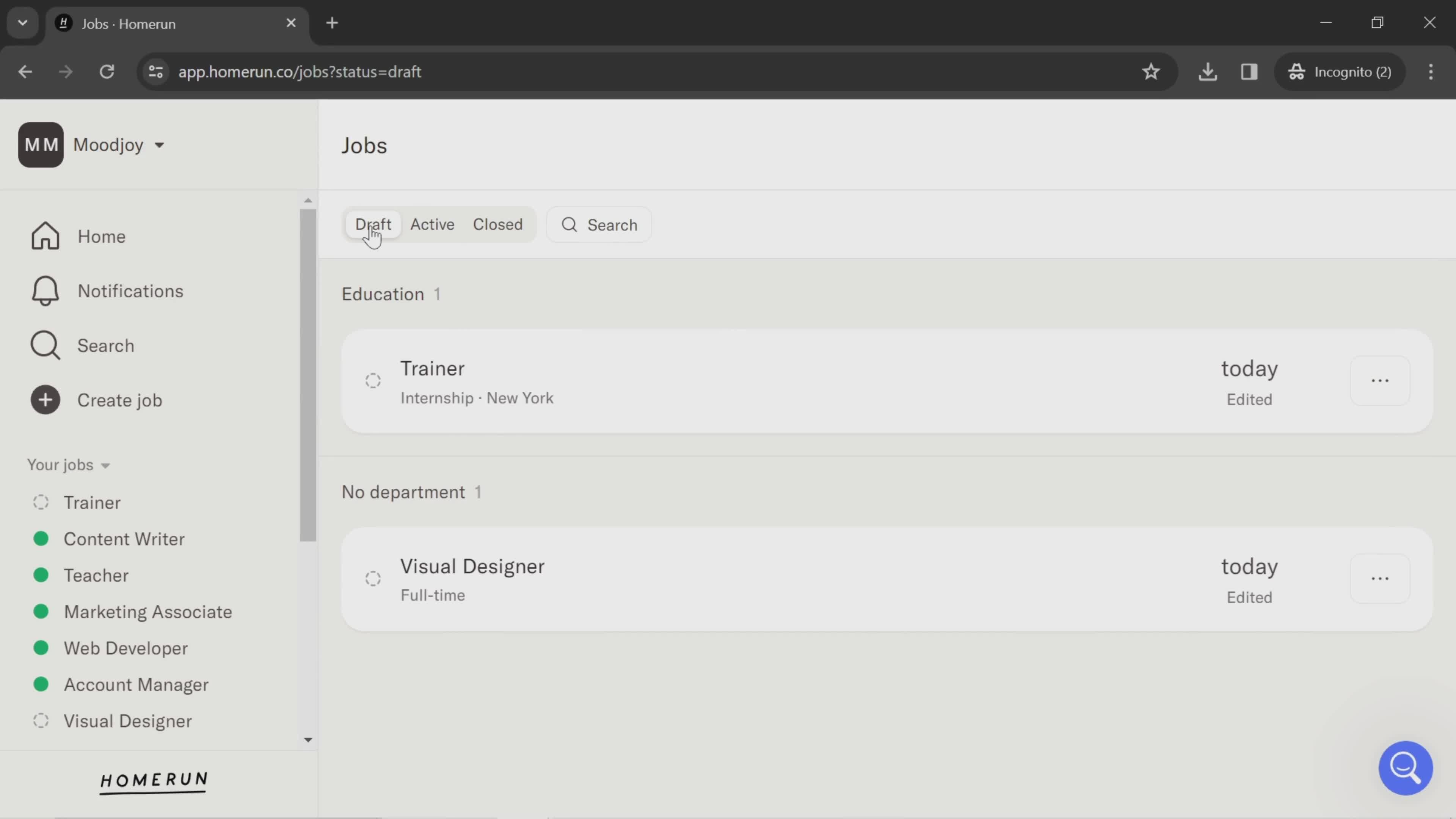Go back to previous page
Image resolution: width=1456 pixels, height=819 pixels.
coord(25,72)
